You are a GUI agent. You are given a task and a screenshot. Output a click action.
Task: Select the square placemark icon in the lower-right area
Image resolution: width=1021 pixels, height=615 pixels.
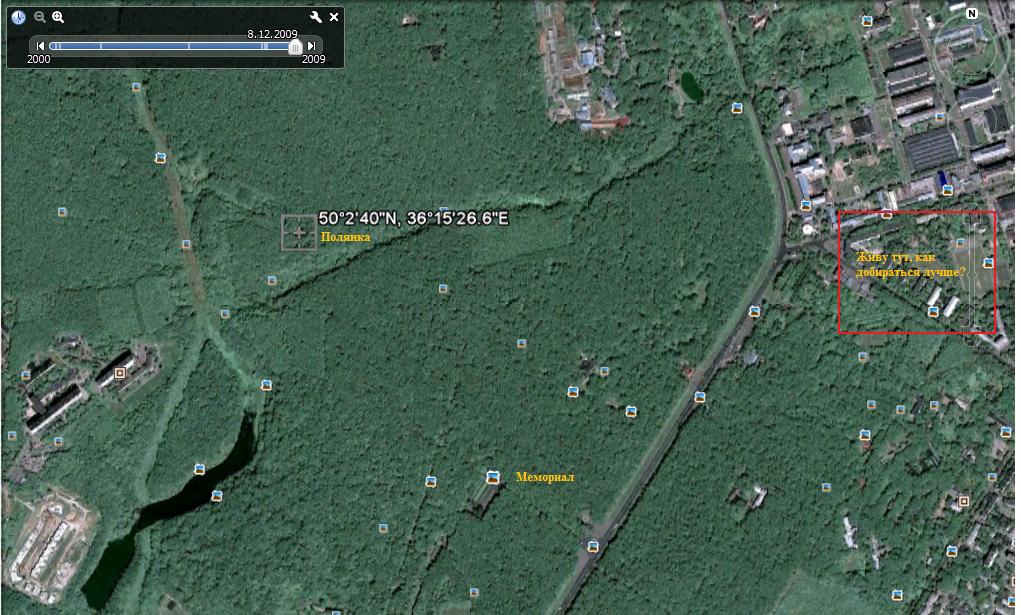[964, 500]
